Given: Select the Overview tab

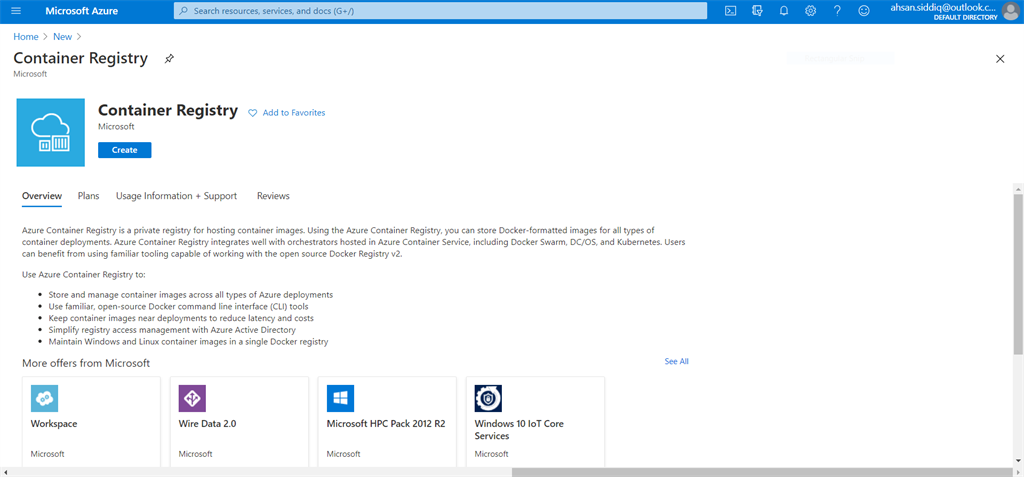Looking at the screenshot, I should pyautogui.click(x=42, y=196).
